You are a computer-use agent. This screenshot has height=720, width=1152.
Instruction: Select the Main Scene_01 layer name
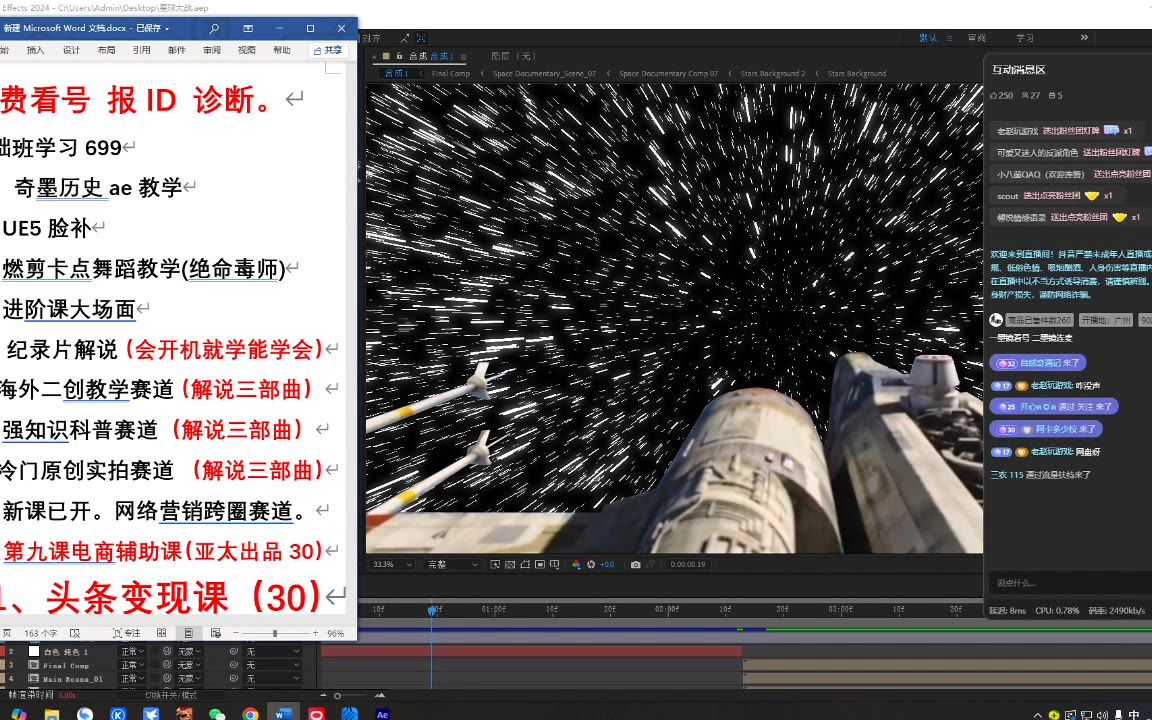pyautogui.click(x=73, y=679)
